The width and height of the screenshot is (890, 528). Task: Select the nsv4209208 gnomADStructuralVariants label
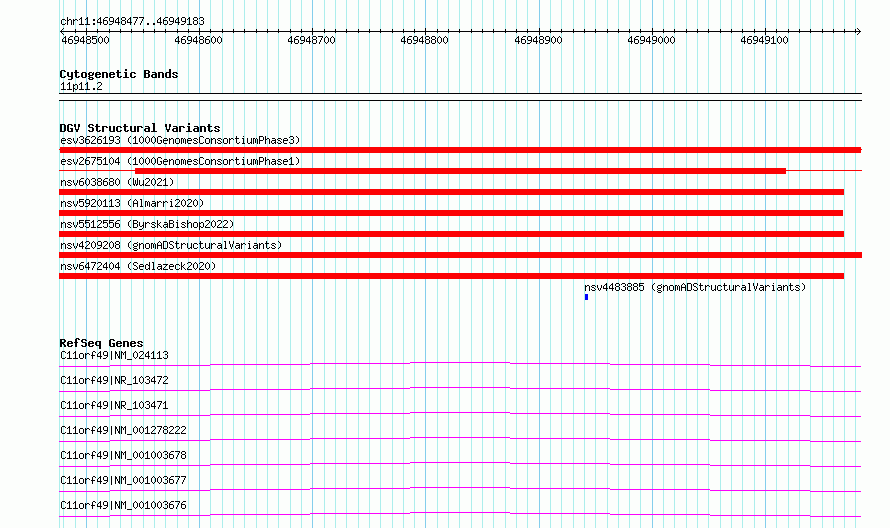point(171,245)
